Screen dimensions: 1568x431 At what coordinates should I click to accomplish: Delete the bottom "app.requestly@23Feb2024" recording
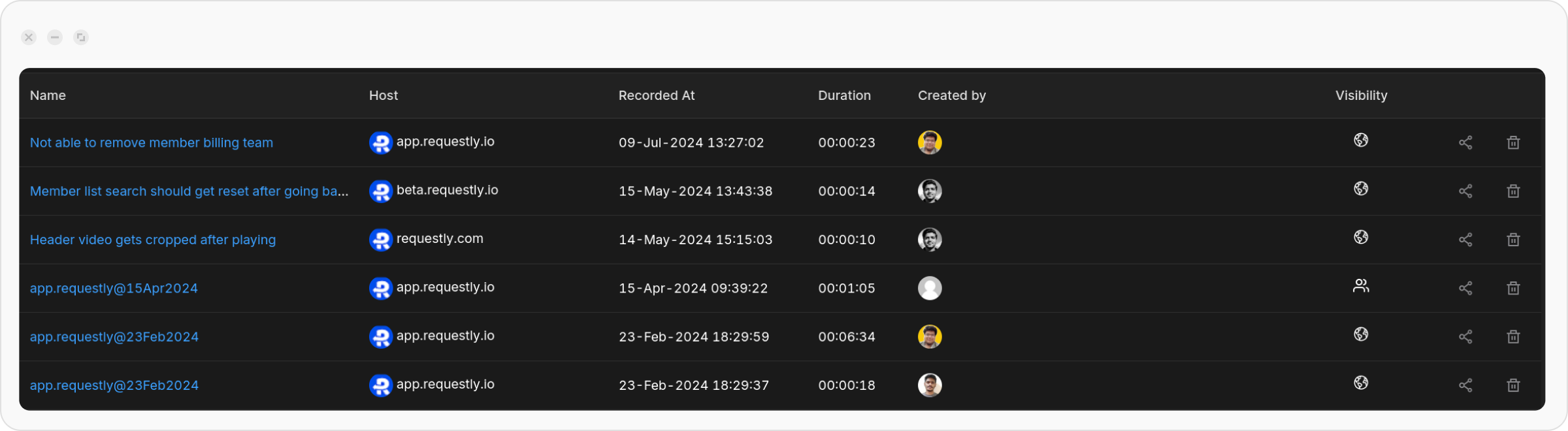(1514, 385)
